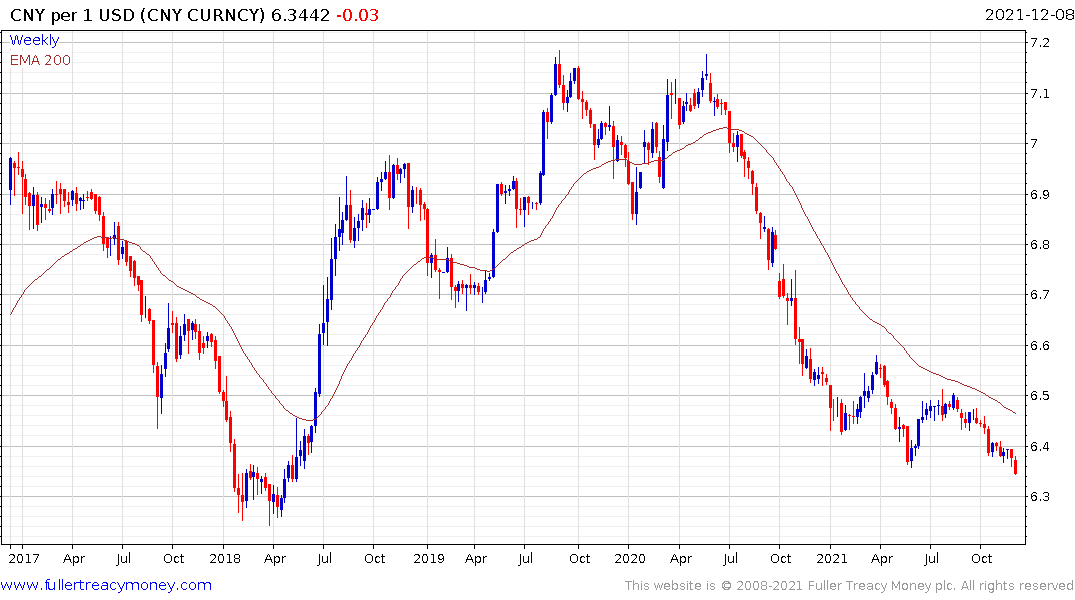This screenshot has height=600, width=1075.
Task: Click the chart title CNY per 1 USD
Action: (73, 15)
